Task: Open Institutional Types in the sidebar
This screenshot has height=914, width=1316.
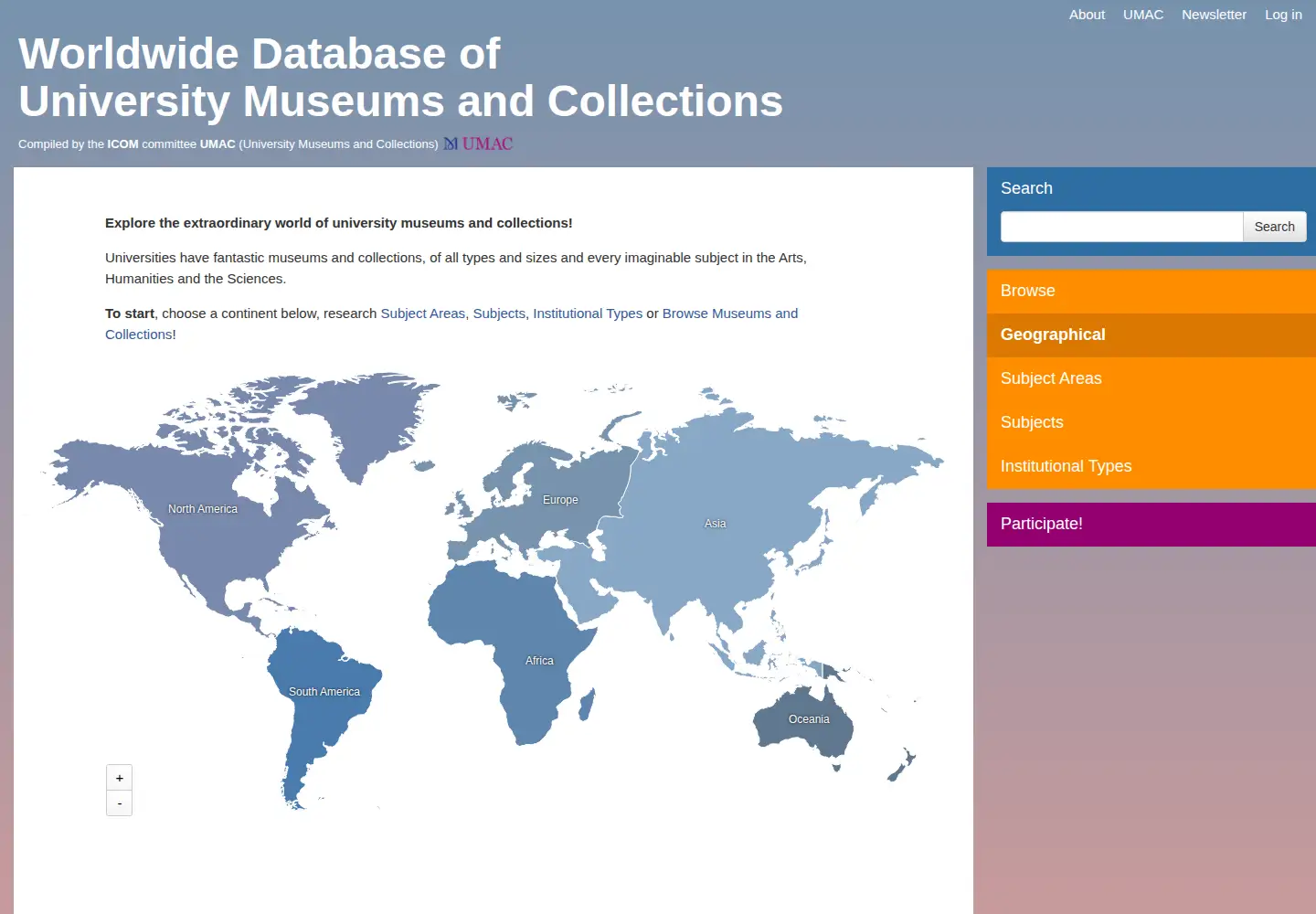Action: 1151,466
